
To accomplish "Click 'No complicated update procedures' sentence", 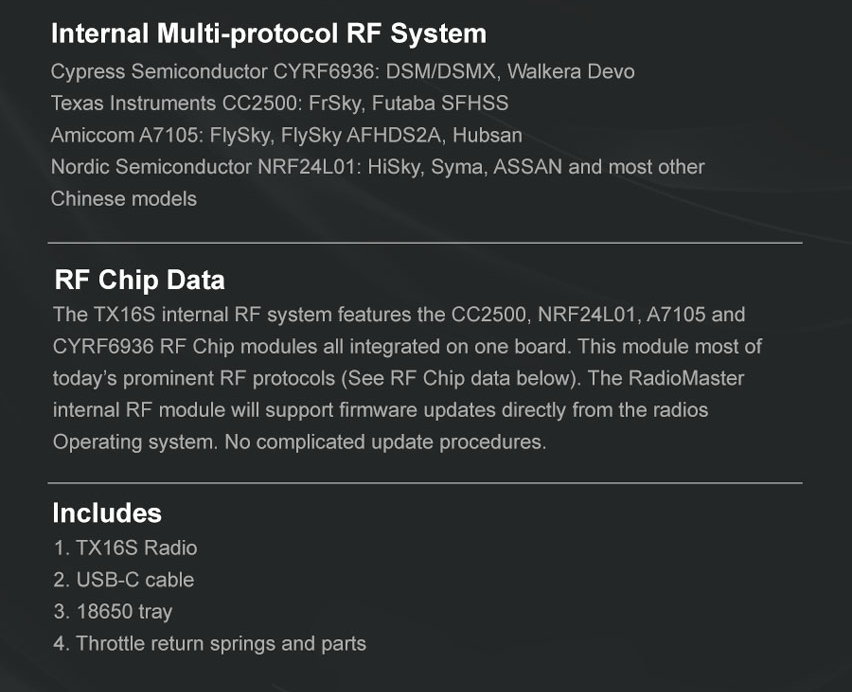I will click(385, 442).
